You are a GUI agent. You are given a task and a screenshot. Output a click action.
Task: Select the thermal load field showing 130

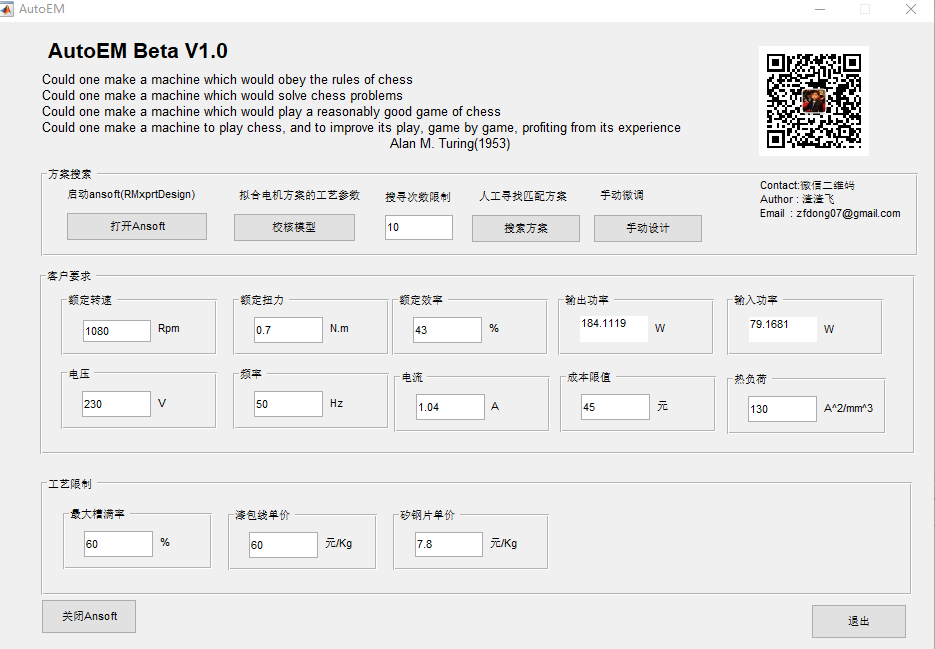point(782,409)
